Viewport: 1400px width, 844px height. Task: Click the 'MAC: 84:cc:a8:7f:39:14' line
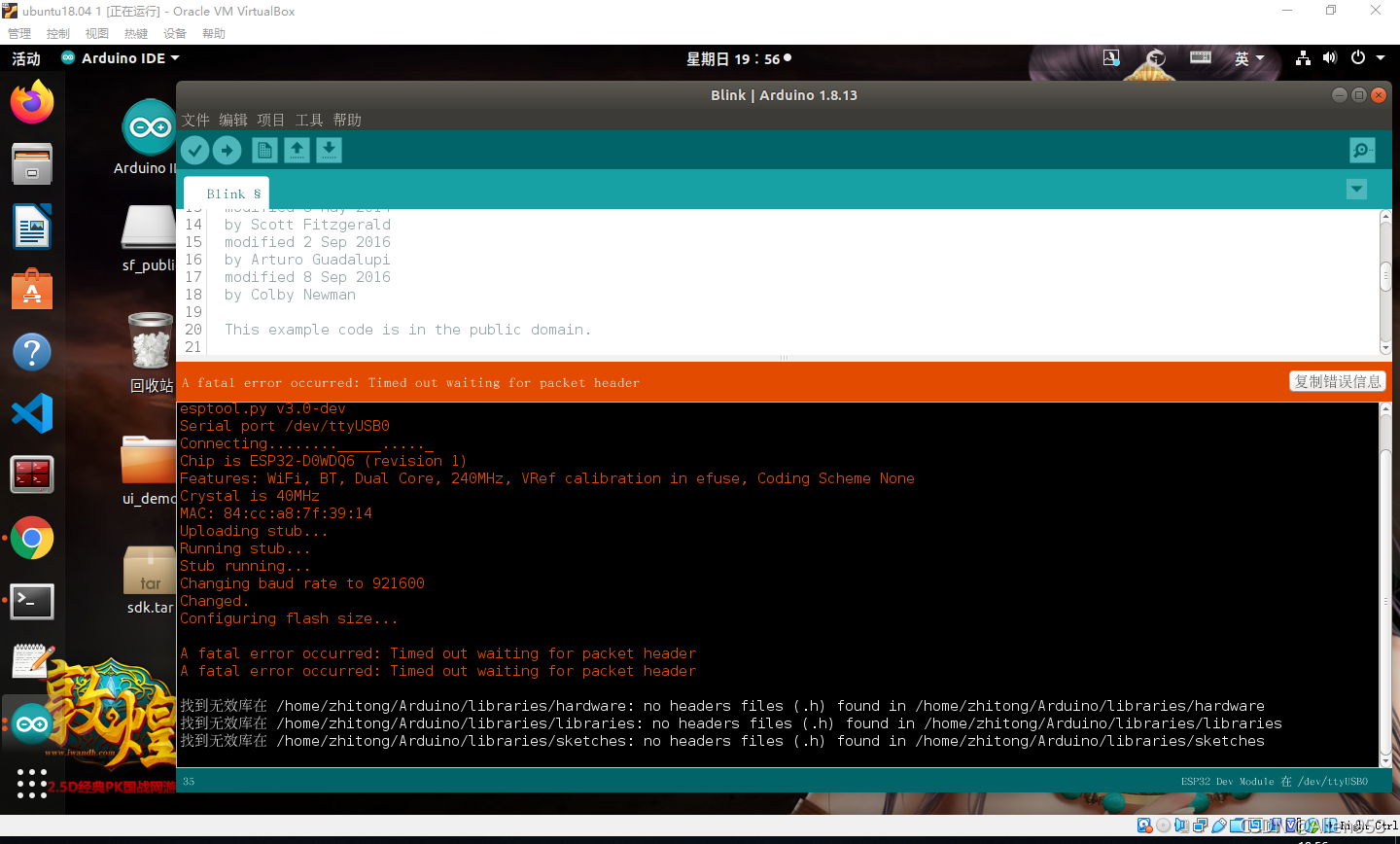pyautogui.click(x=276, y=513)
